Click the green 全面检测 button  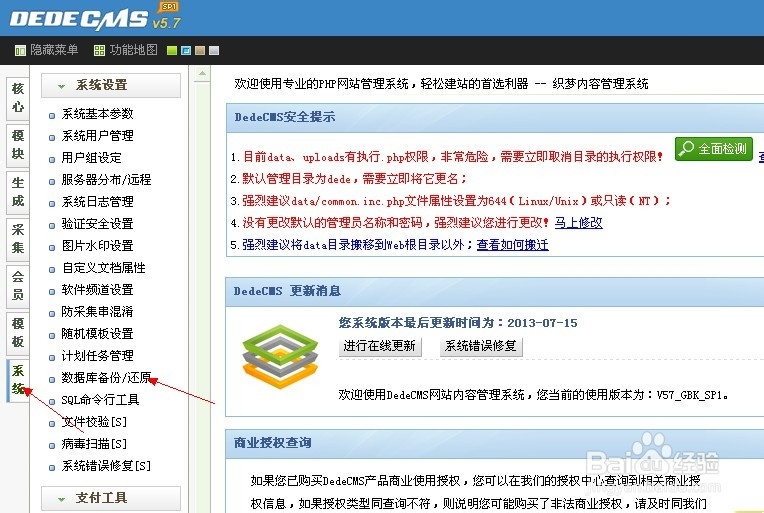coord(714,149)
